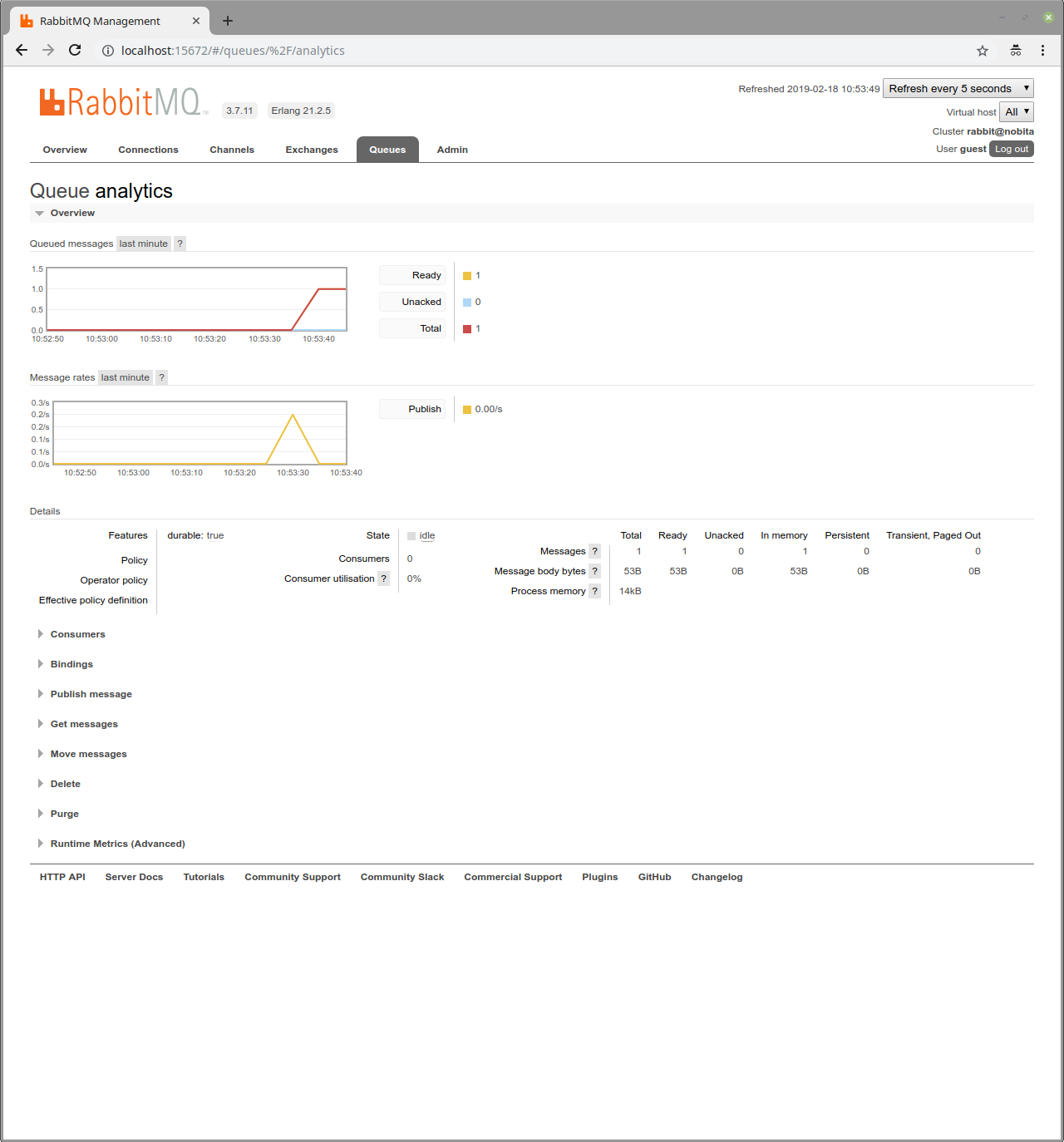The image size is (1064, 1142).
Task: Click the idle state label
Action: 427,536
